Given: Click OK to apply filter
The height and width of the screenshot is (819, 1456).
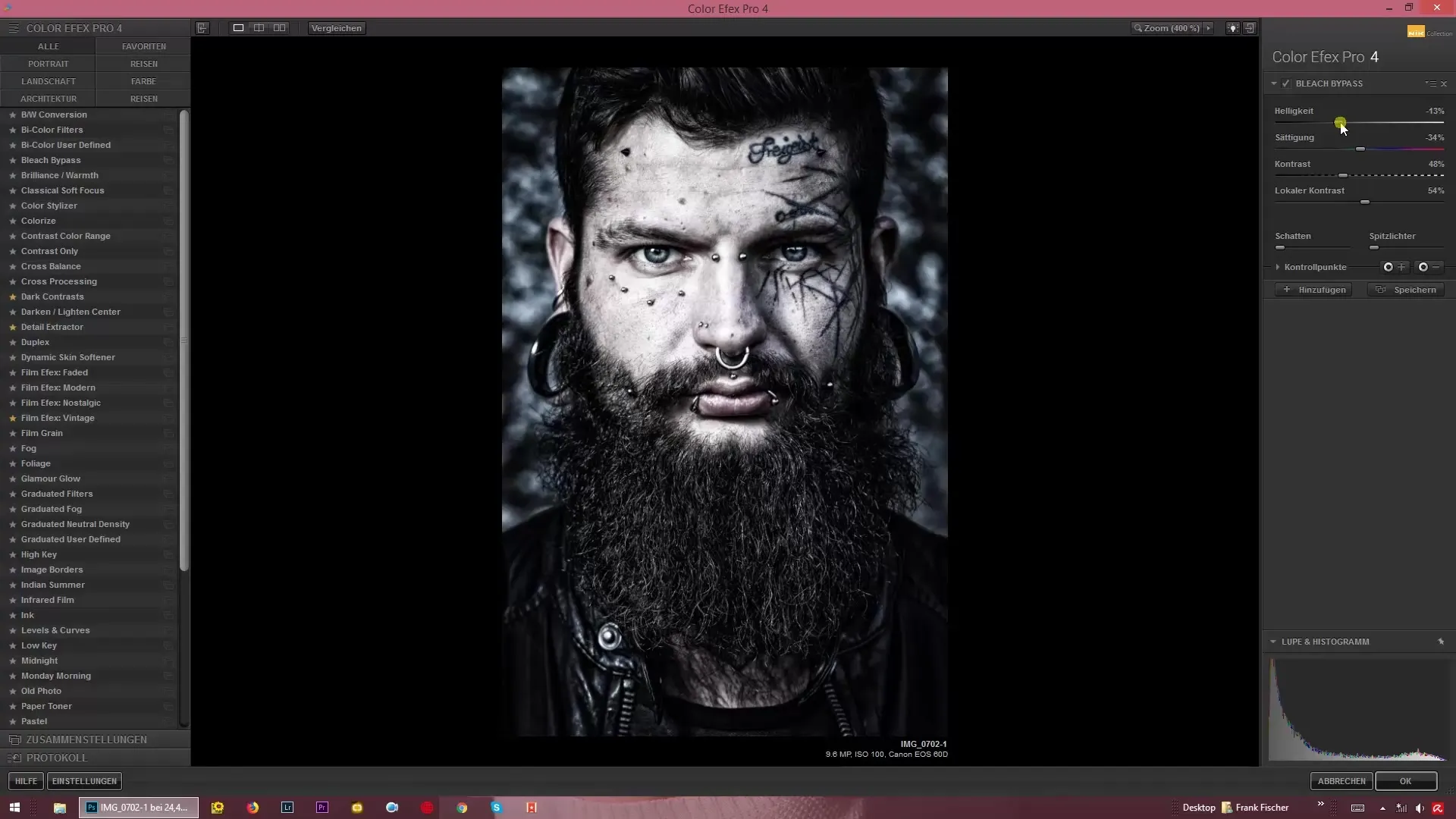Looking at the screenshot, I should (1406, 781).
